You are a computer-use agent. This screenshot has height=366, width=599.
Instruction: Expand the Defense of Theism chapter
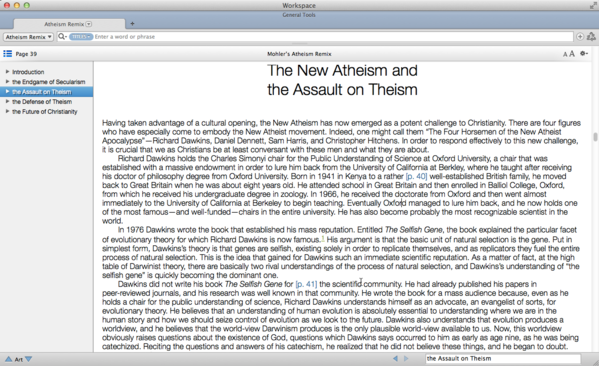7,102
